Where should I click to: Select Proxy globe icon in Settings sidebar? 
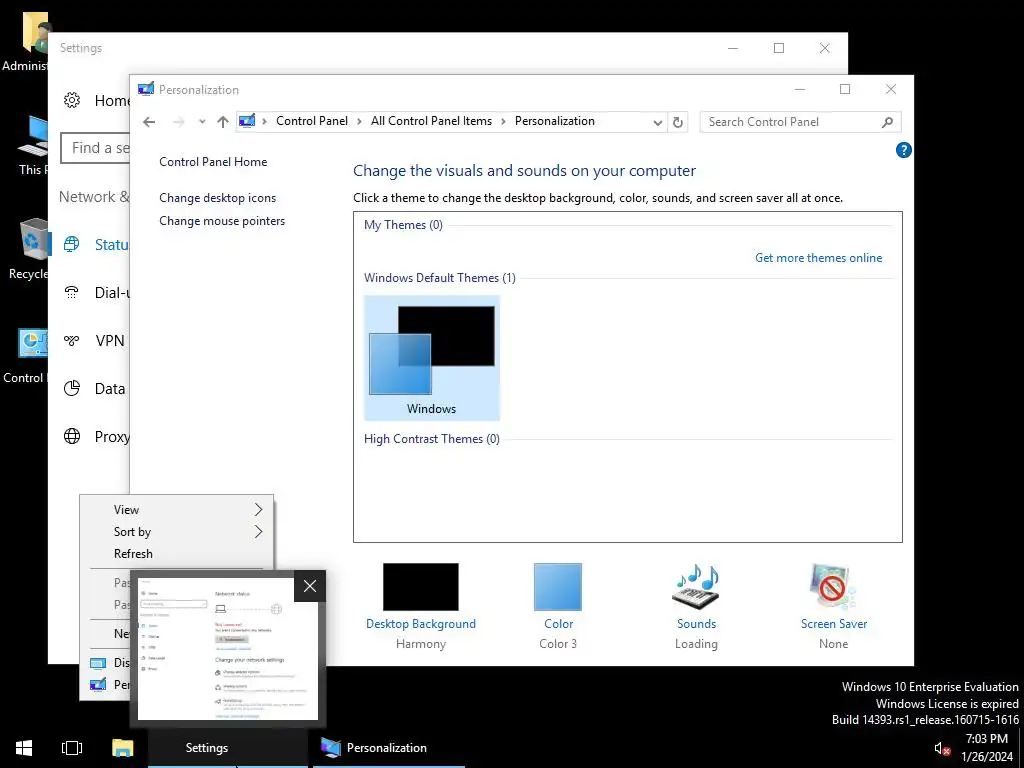point(72,436)
